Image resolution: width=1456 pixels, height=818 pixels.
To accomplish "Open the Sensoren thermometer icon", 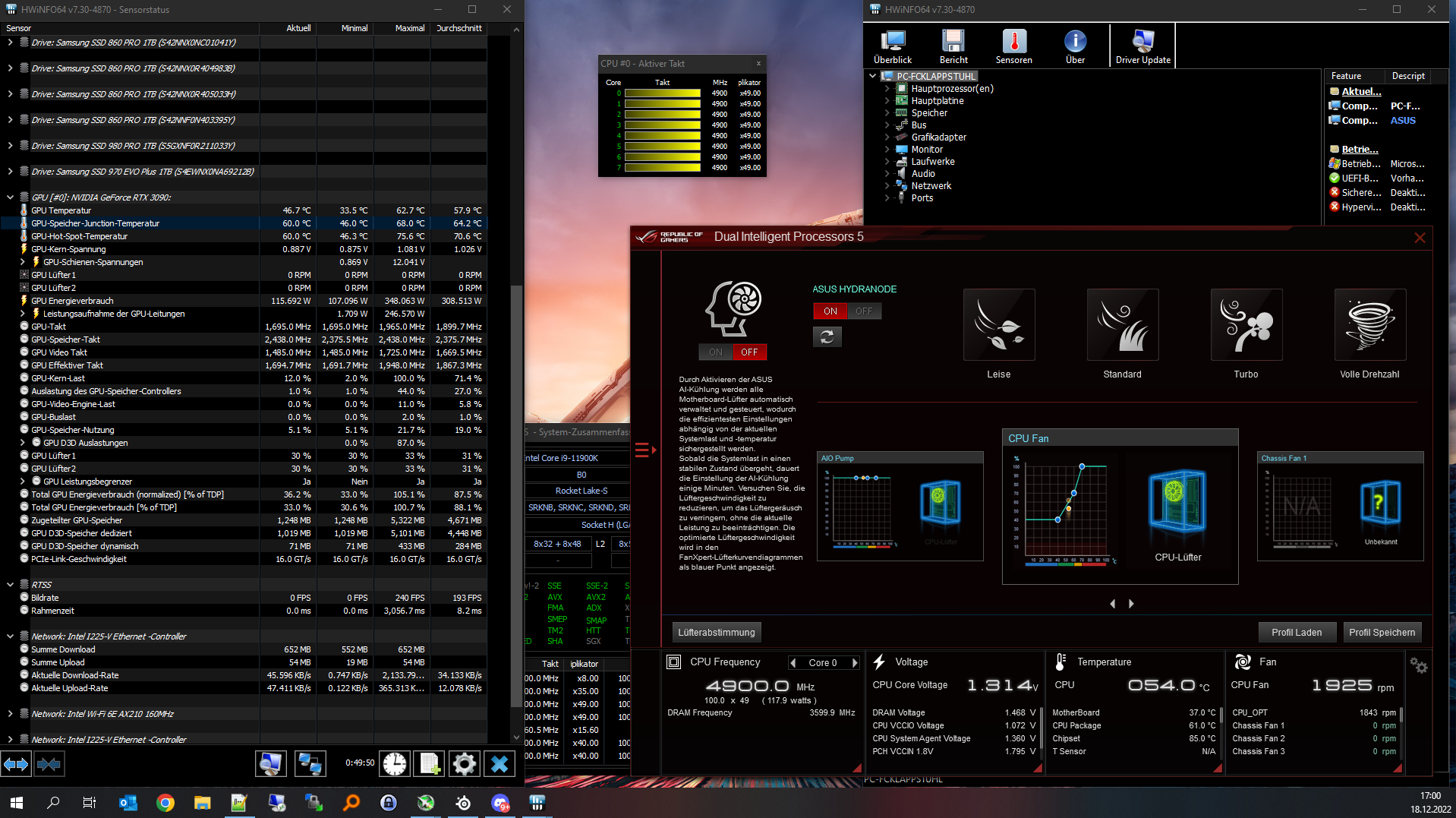I will [x=1014, y=46].
